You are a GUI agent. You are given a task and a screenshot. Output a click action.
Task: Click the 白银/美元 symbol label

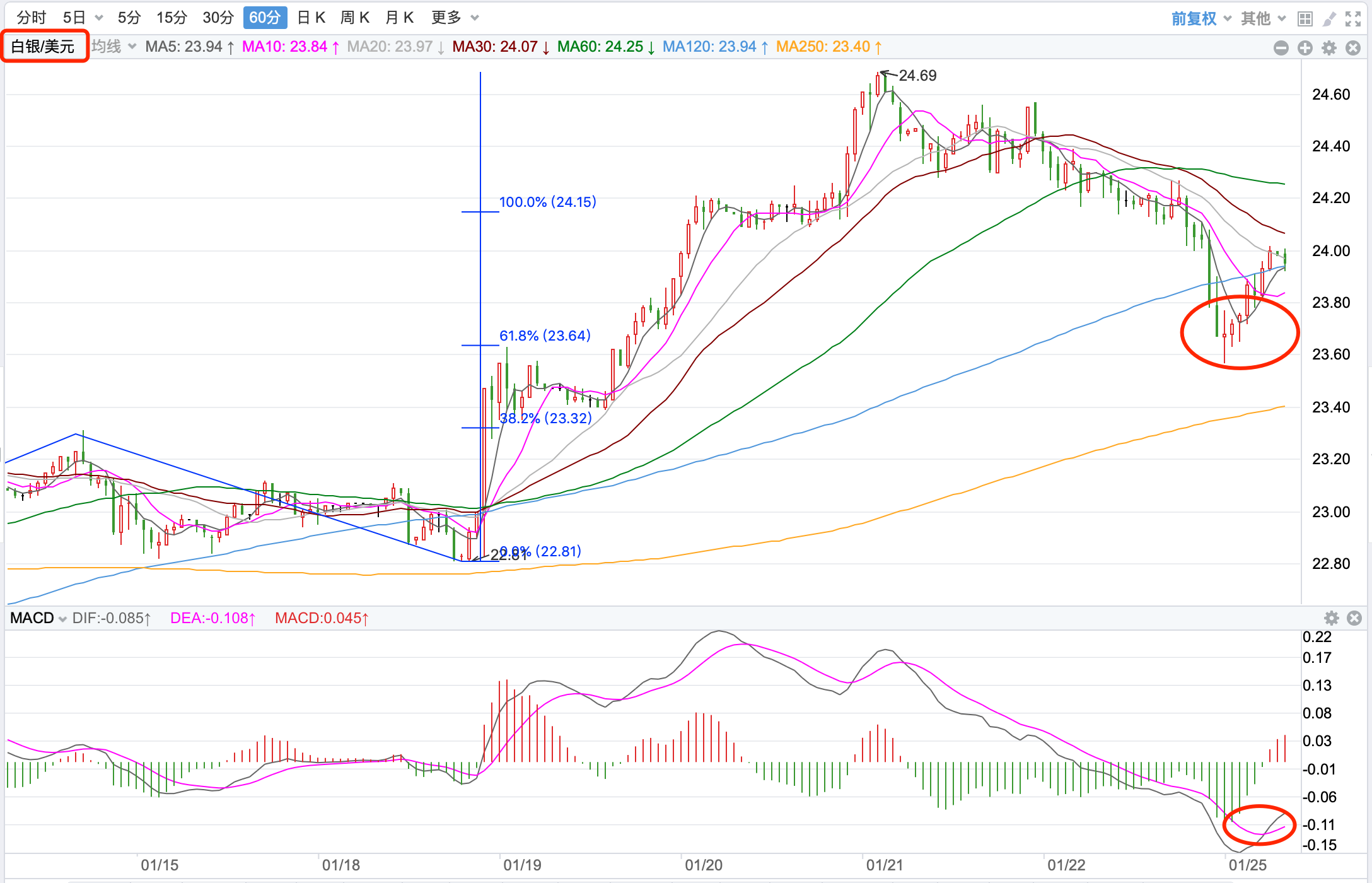tap(44, 46)
